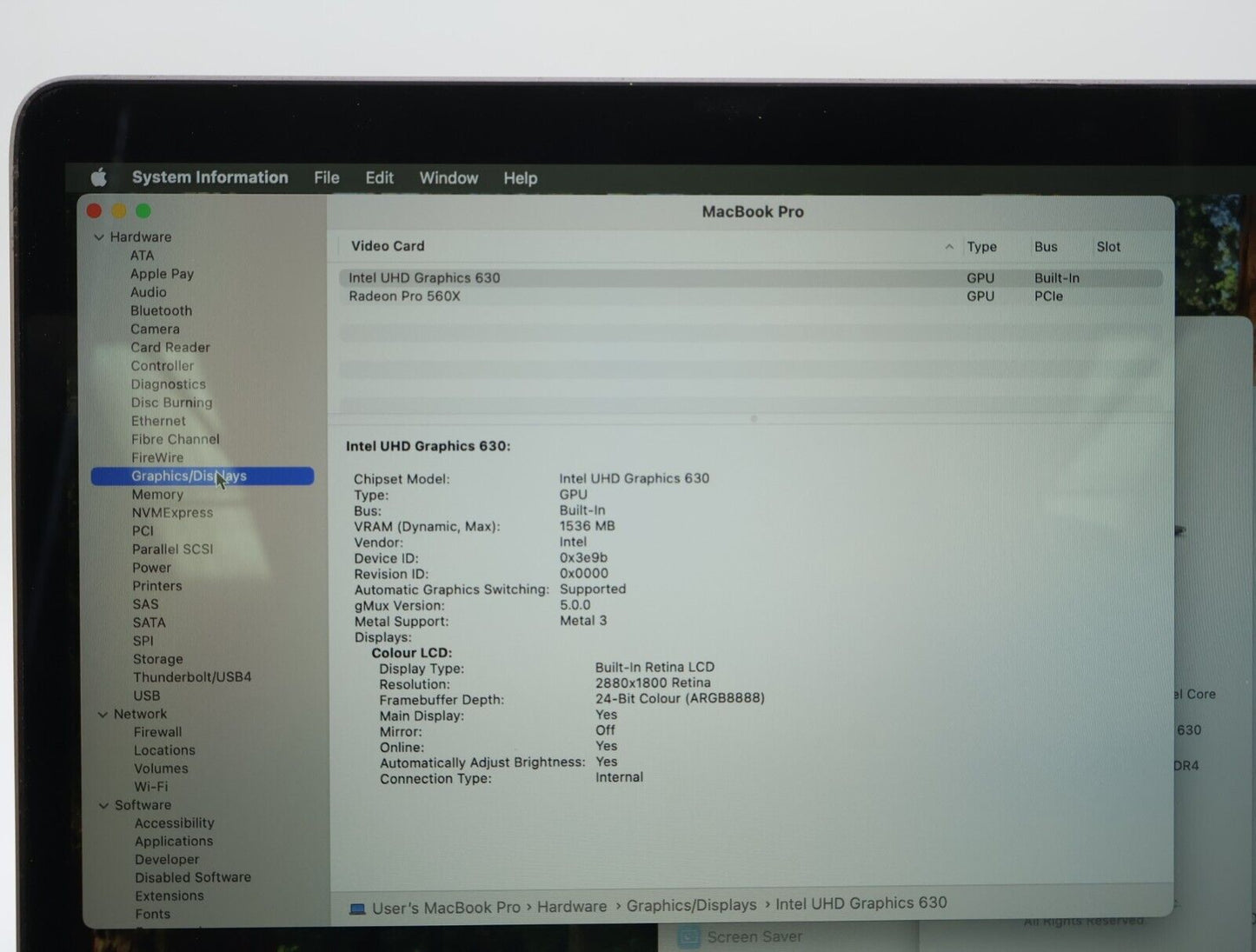Viewport: 1256px width, 952px height.
Task: Select Locations under Network
Action: (x=164, y=750)
